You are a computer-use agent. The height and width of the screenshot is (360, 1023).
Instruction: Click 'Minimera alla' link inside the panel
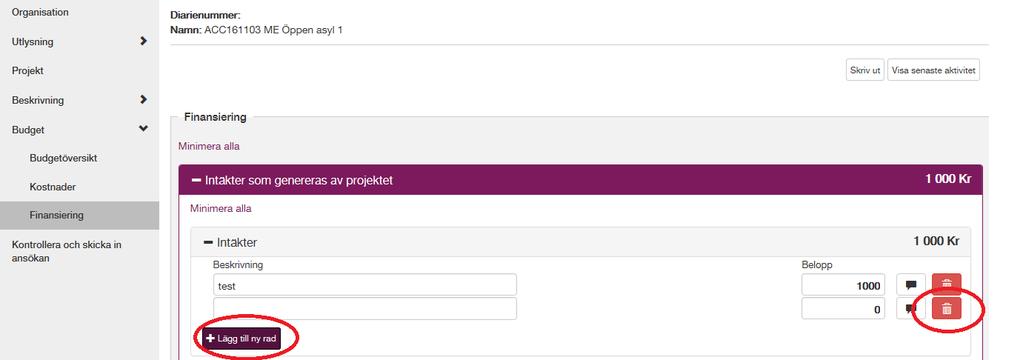(221, 209)
